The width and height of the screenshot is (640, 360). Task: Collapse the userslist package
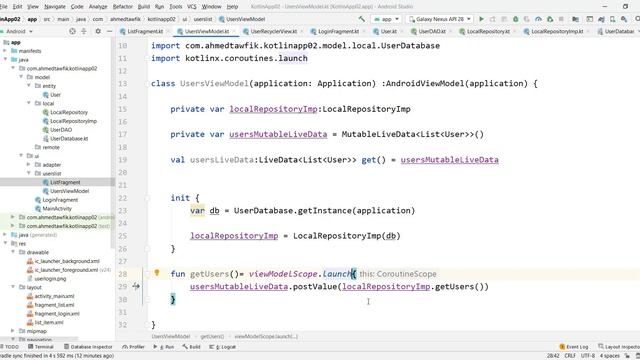pos(29,173)
